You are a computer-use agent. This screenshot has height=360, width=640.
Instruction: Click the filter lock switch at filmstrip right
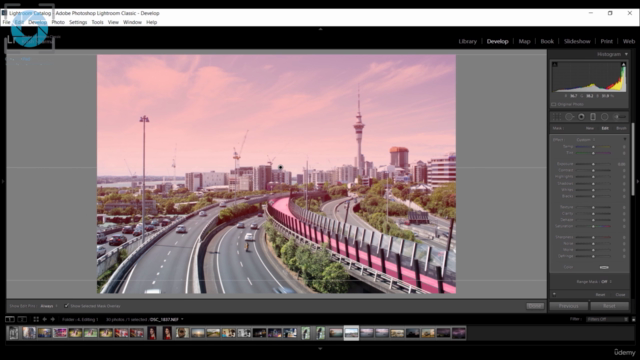click(634, 319)
